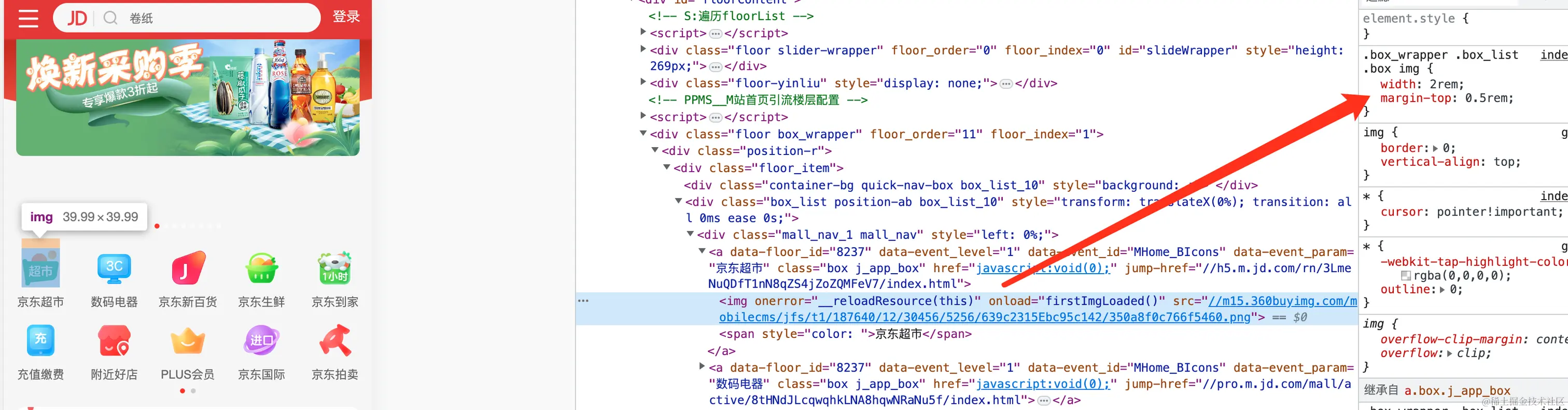Open the 京东新百货 icon
1568x410 pixels.
188,268
